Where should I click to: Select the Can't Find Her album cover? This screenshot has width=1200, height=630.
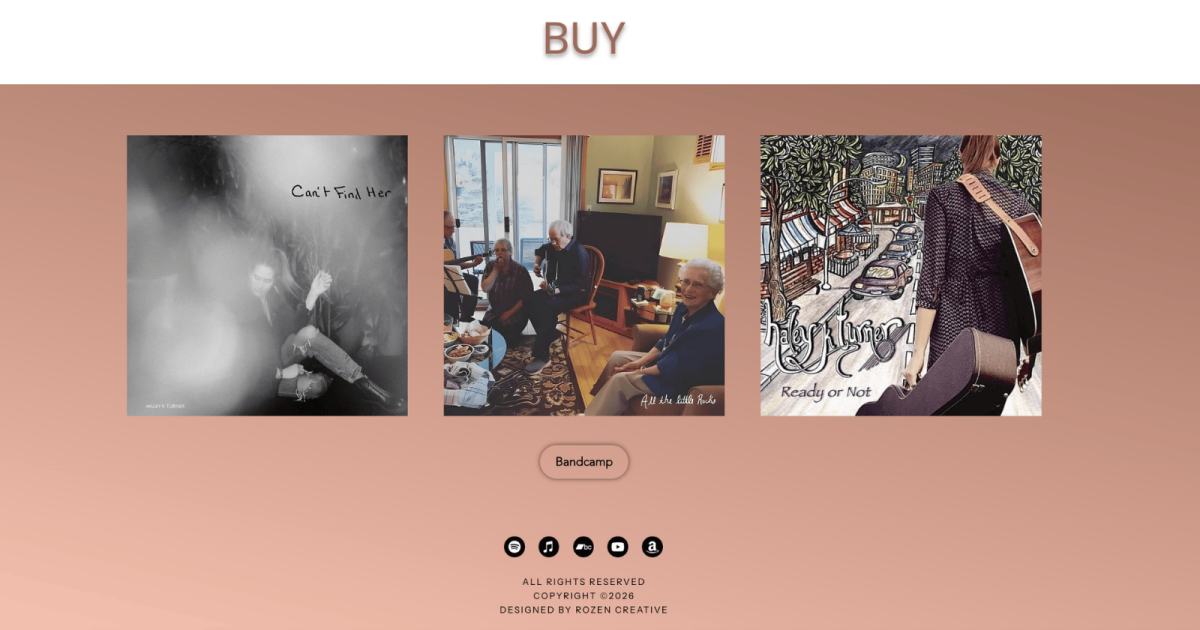267,275
